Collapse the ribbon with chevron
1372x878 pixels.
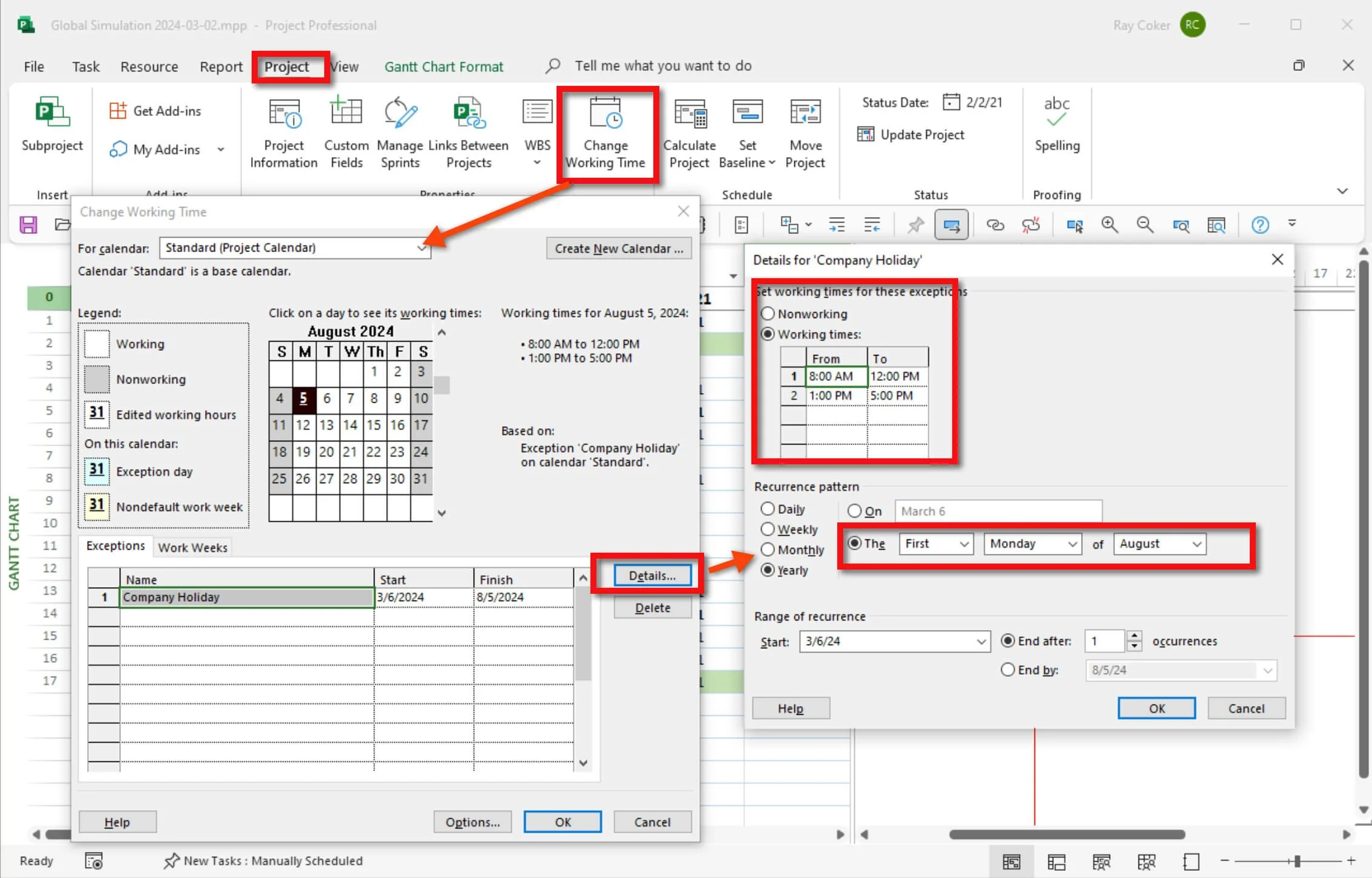[1342, 191]
